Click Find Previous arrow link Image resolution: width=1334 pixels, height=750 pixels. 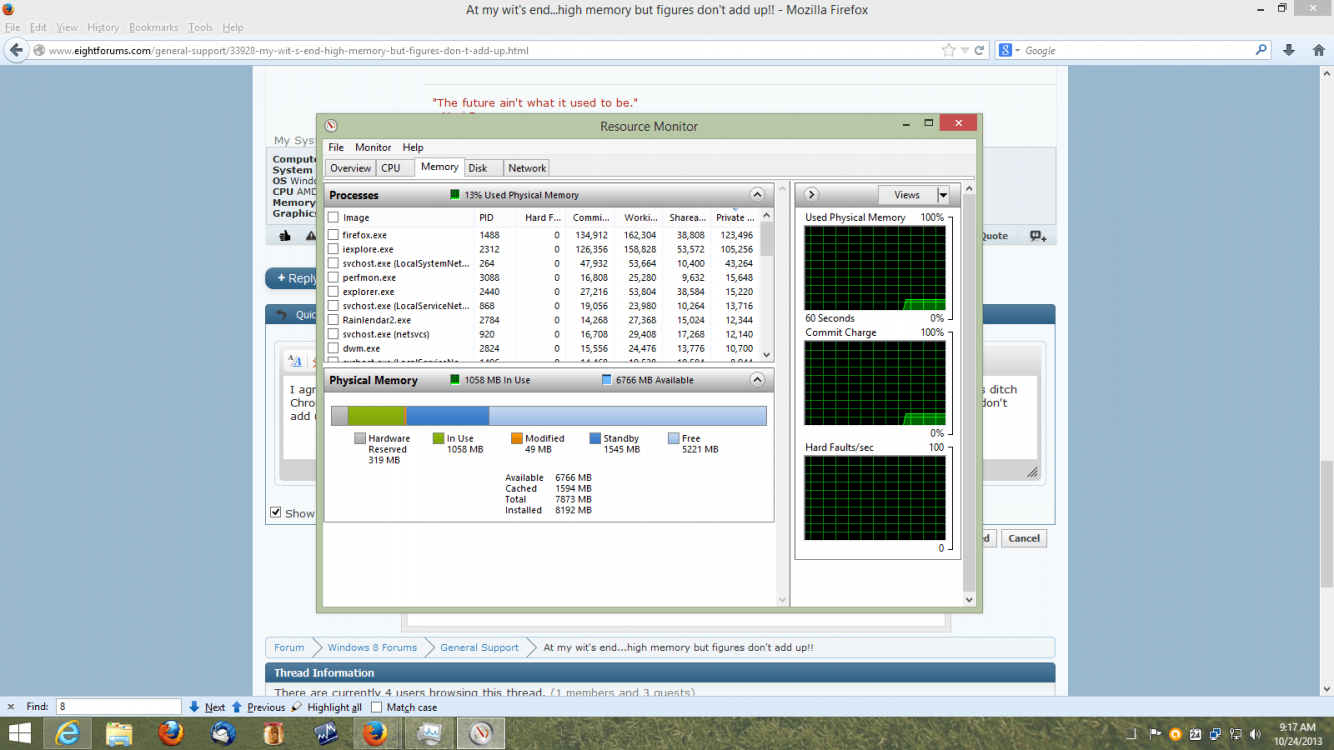click(259, 707)
